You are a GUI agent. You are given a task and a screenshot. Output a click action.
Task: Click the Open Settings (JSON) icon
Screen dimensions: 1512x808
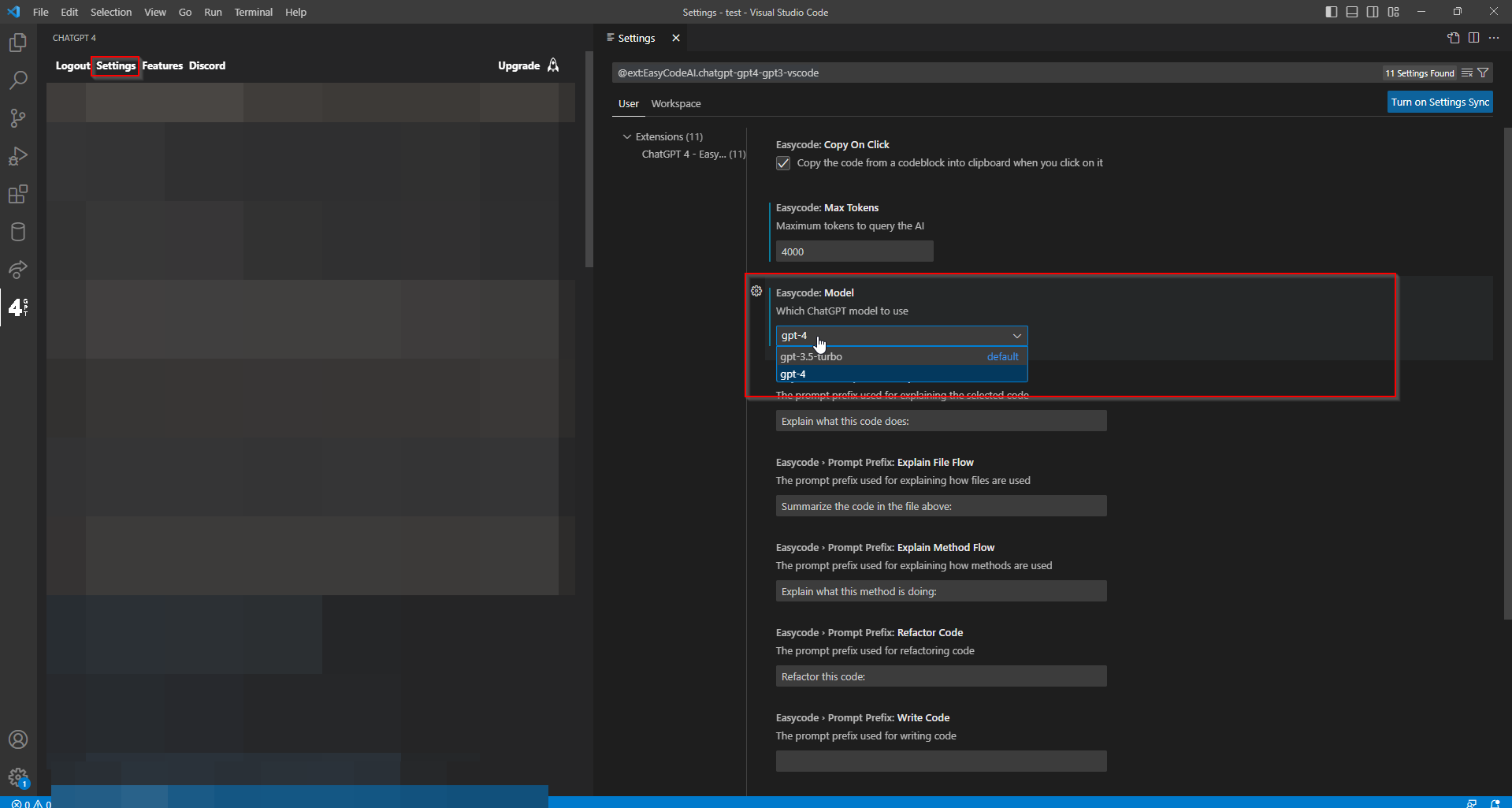pos(1453,38)
